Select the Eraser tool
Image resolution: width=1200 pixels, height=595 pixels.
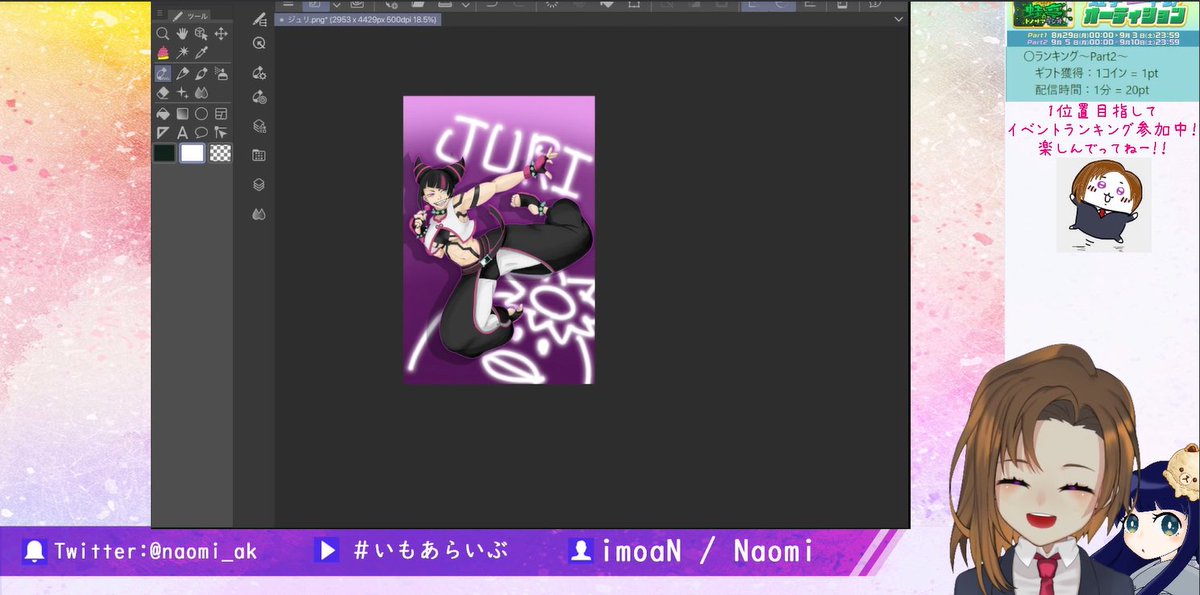pyautogui.click(x=162, y=92)
